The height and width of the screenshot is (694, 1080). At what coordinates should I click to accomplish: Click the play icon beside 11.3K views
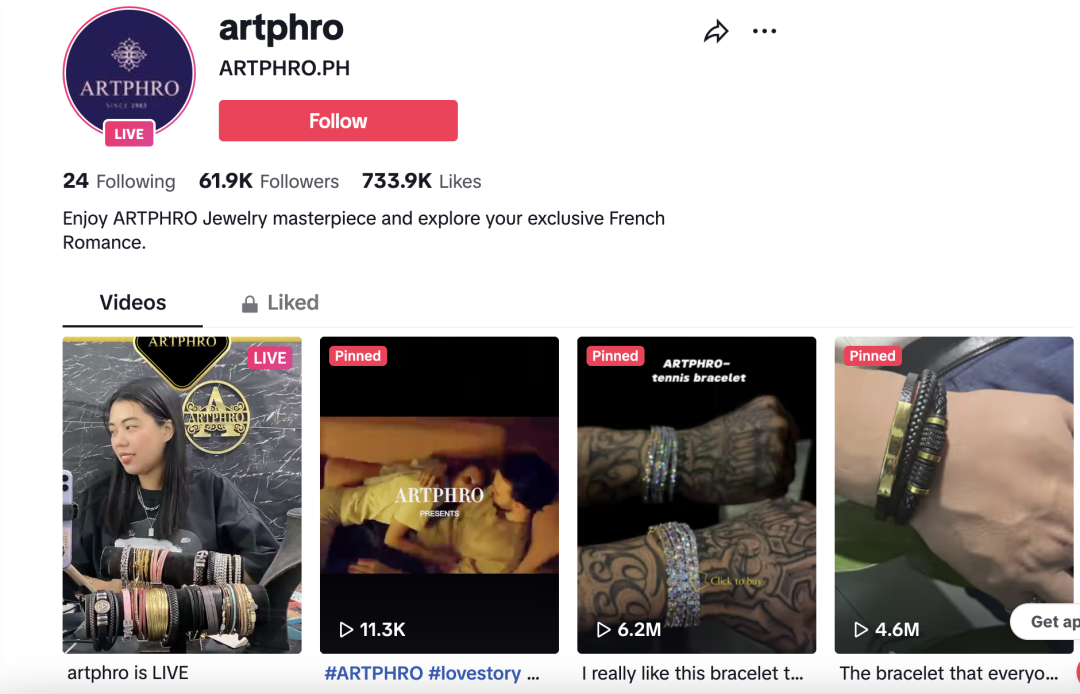(346, 629)
